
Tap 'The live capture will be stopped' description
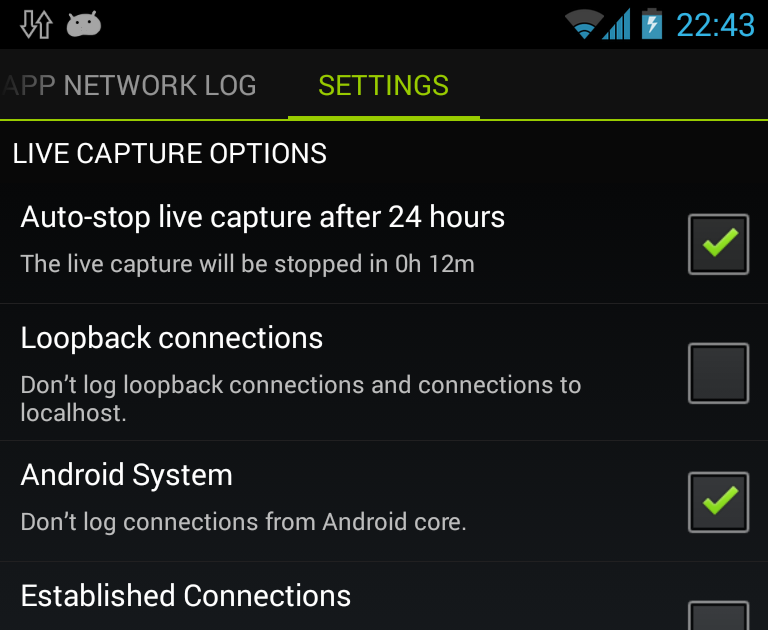[247, 264]
